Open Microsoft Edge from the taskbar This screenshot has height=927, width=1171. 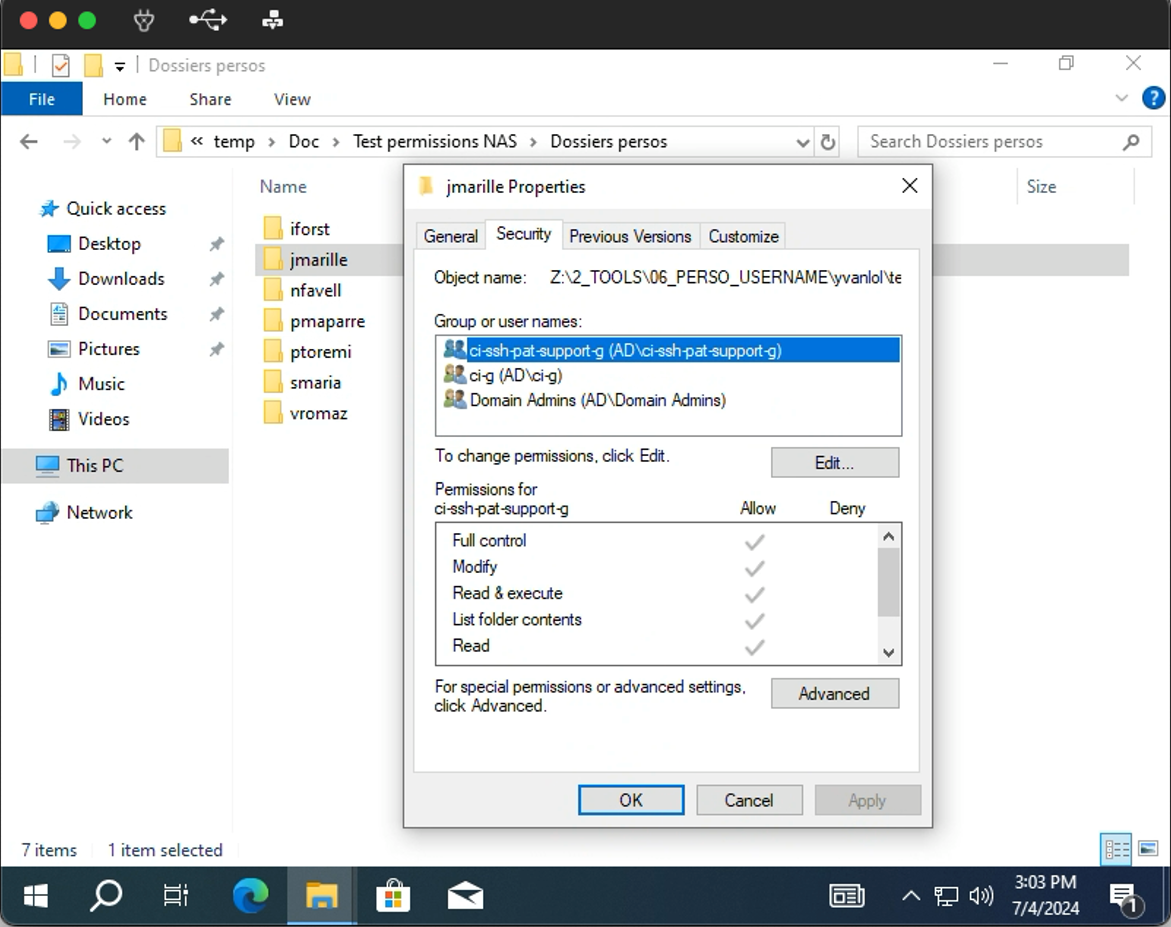pos(250,895)
